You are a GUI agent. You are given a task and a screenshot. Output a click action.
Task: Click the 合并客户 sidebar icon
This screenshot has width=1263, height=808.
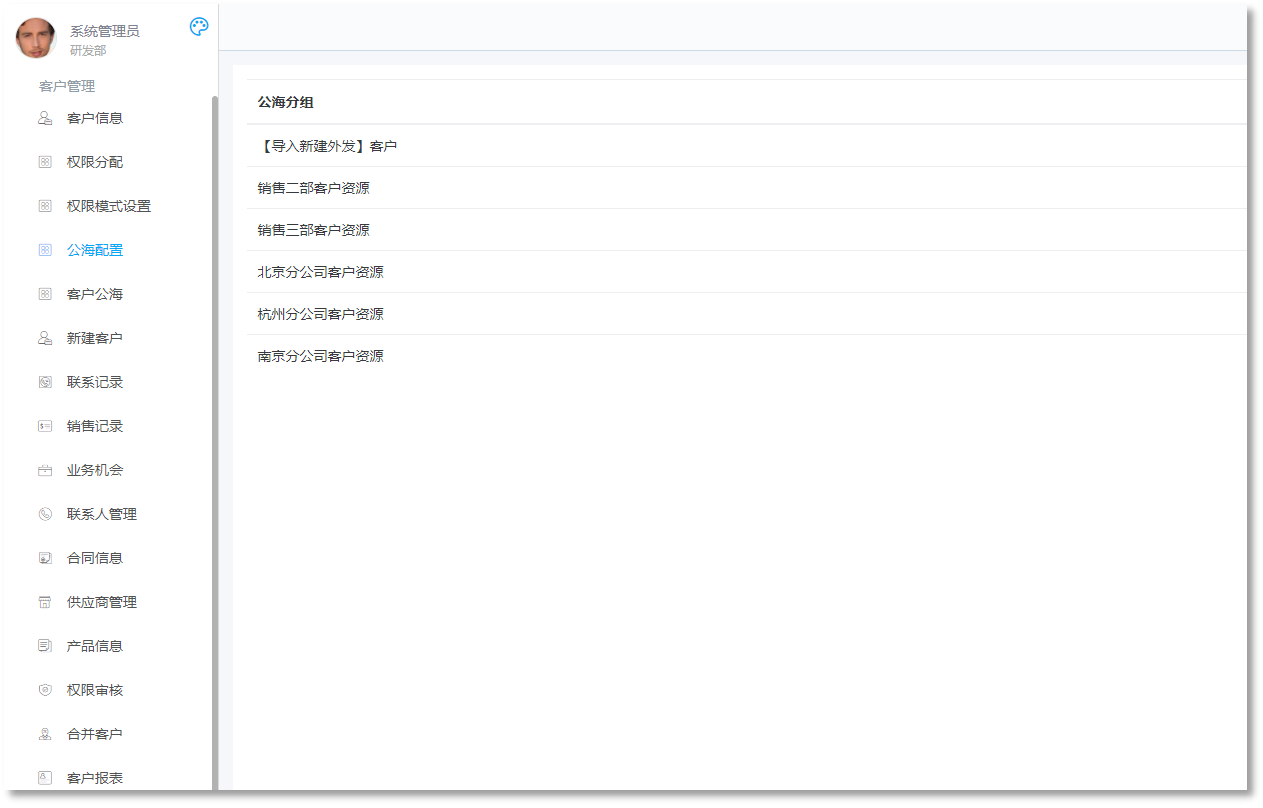coord(45,734)
